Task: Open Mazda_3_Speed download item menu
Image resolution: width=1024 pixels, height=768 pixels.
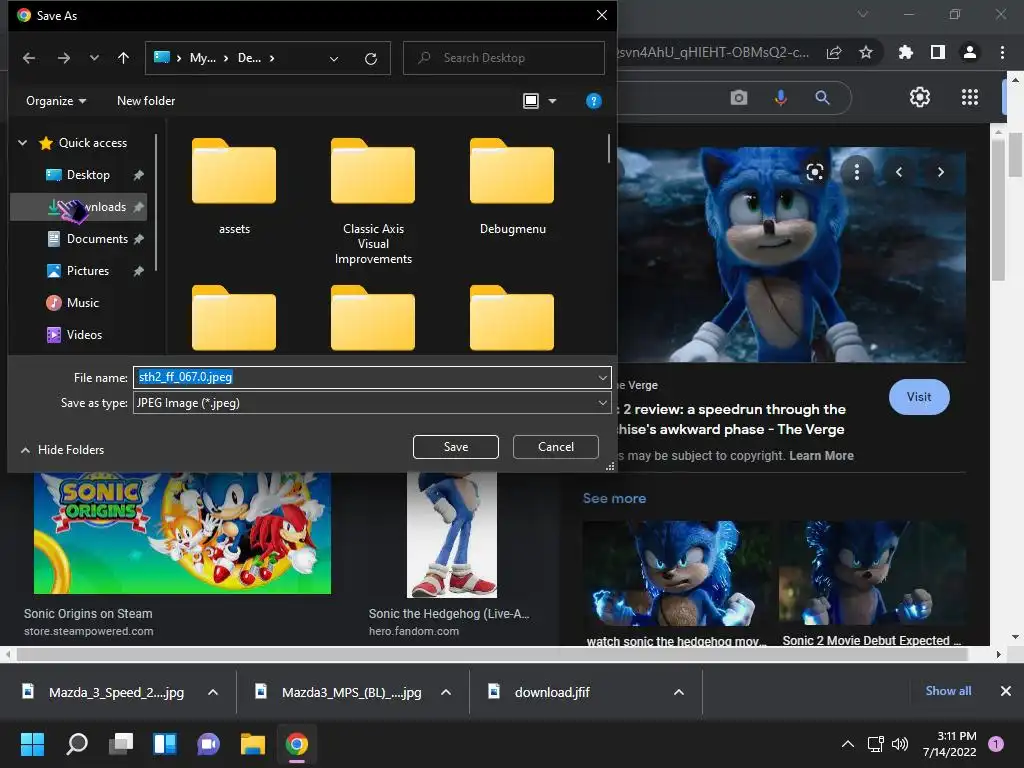Action: pos(213,692)
